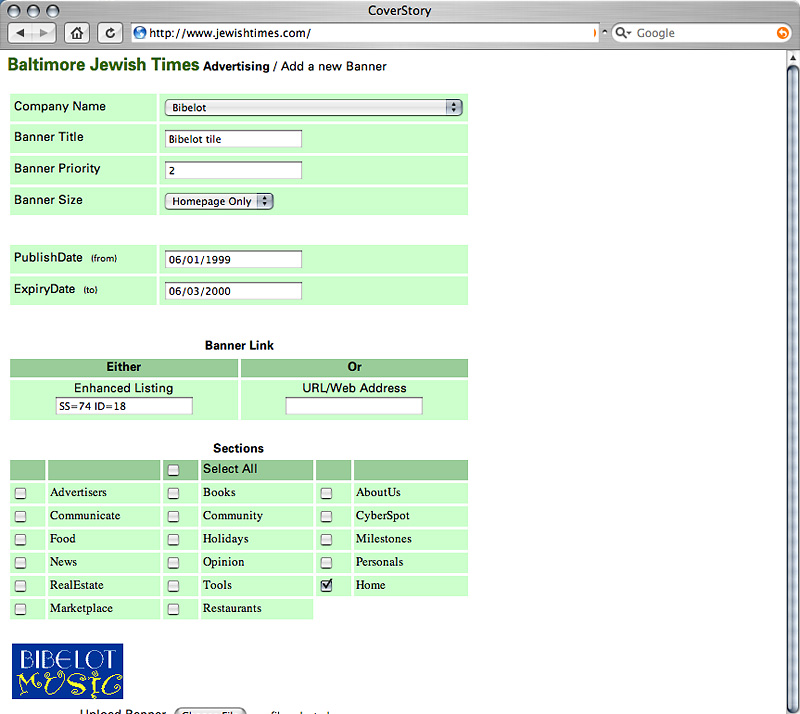Screen dimensions: 800x714
Task: Check the Advertisers section checkbox
Action: [x=20, y=493]
